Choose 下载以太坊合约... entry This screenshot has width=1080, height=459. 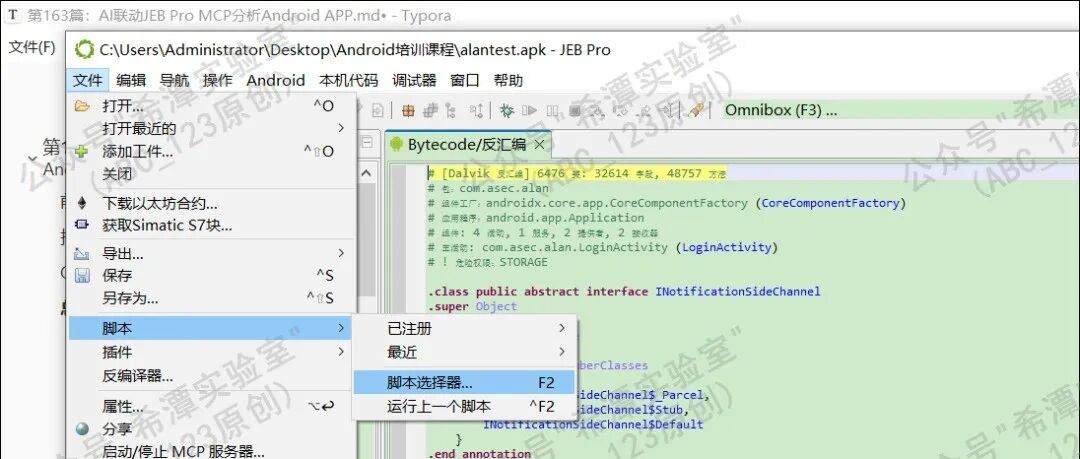pyautogui.click(x=212, y=203)
